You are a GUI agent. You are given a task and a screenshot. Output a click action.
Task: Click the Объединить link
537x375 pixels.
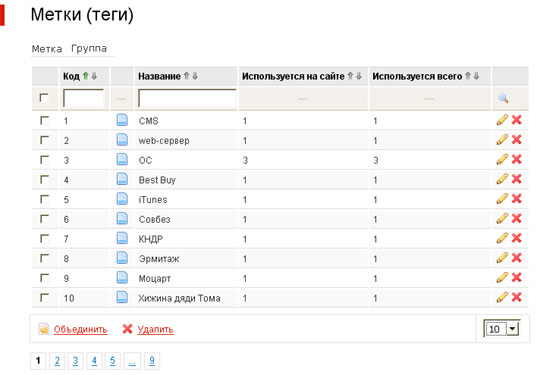(80, 329)
